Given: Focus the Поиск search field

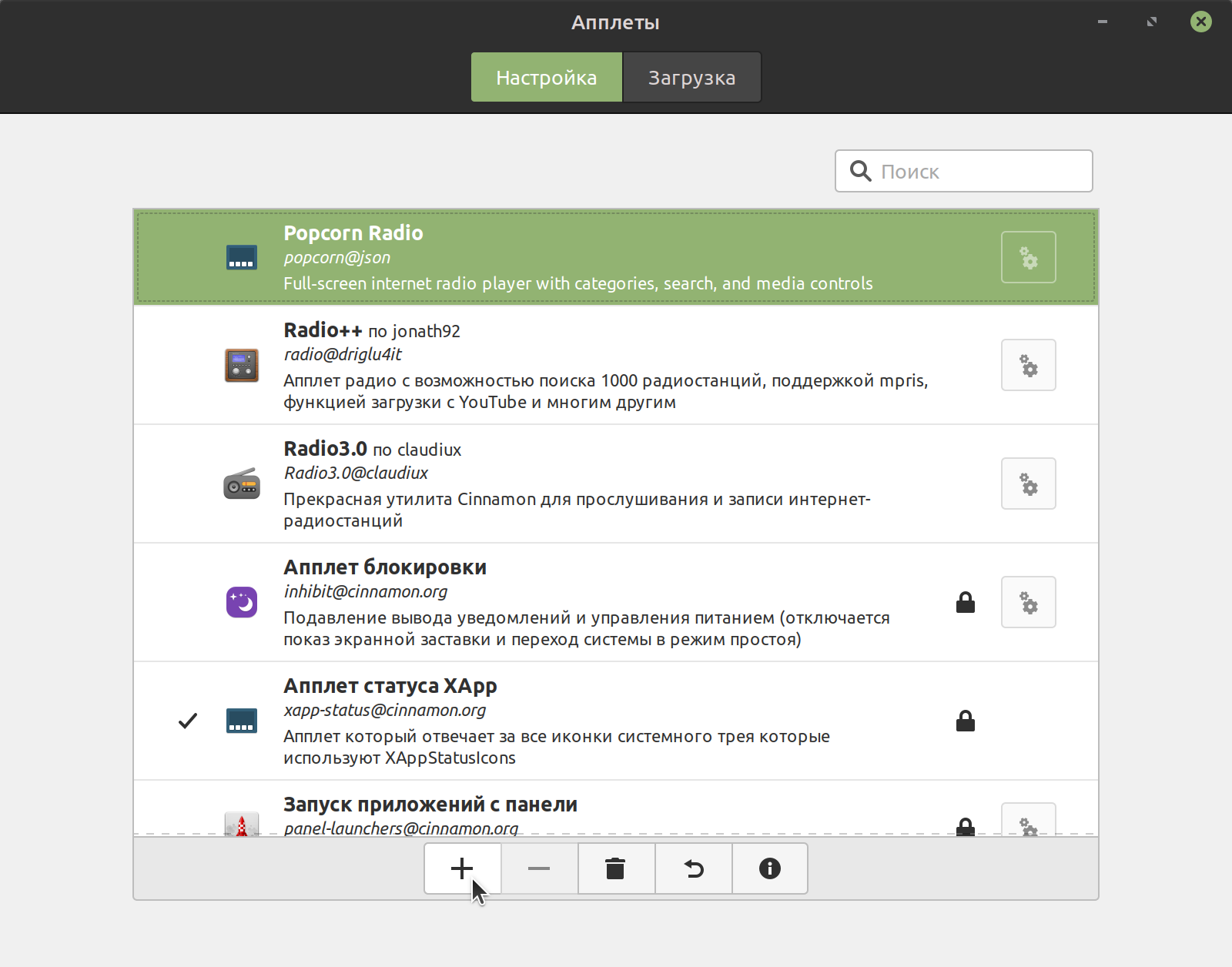Looking at the screenshot, I should pos(964,171).
